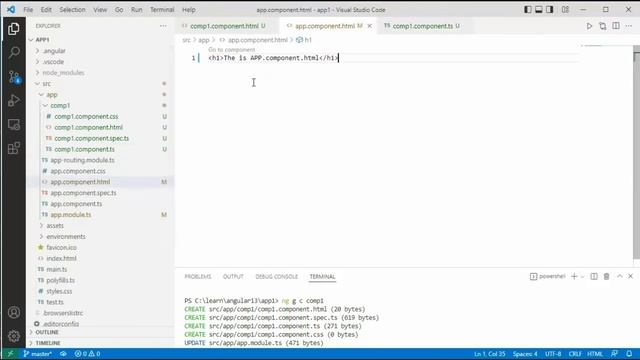Open Run and Debug view icon
The width and height of the screenshot is (640, 360).
click(13, 100)
